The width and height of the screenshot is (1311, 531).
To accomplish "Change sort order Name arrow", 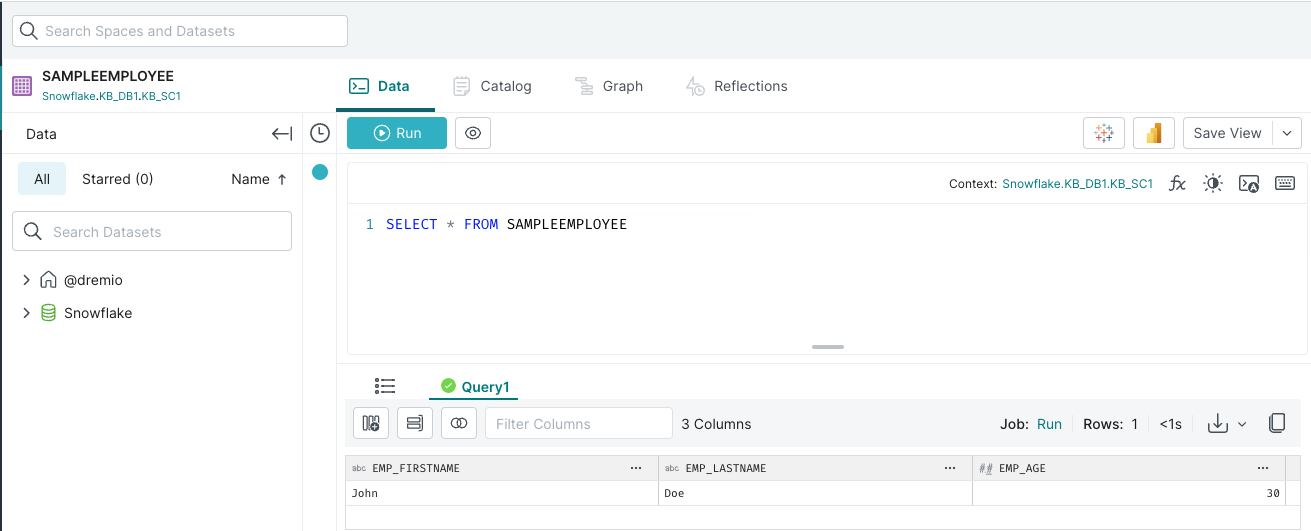I will 282,179.
